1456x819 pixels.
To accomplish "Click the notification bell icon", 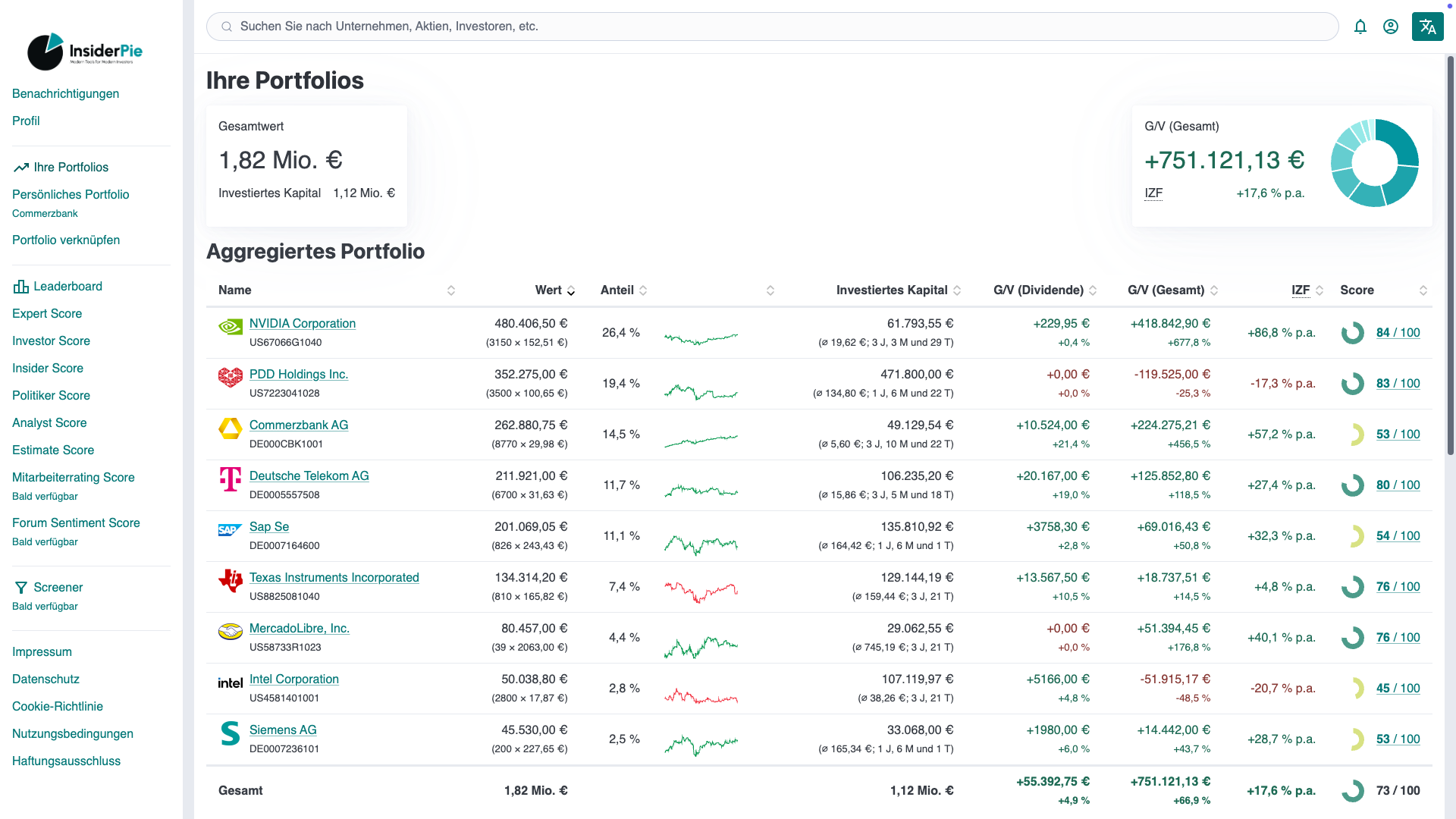I will [x=1360, y=27].
